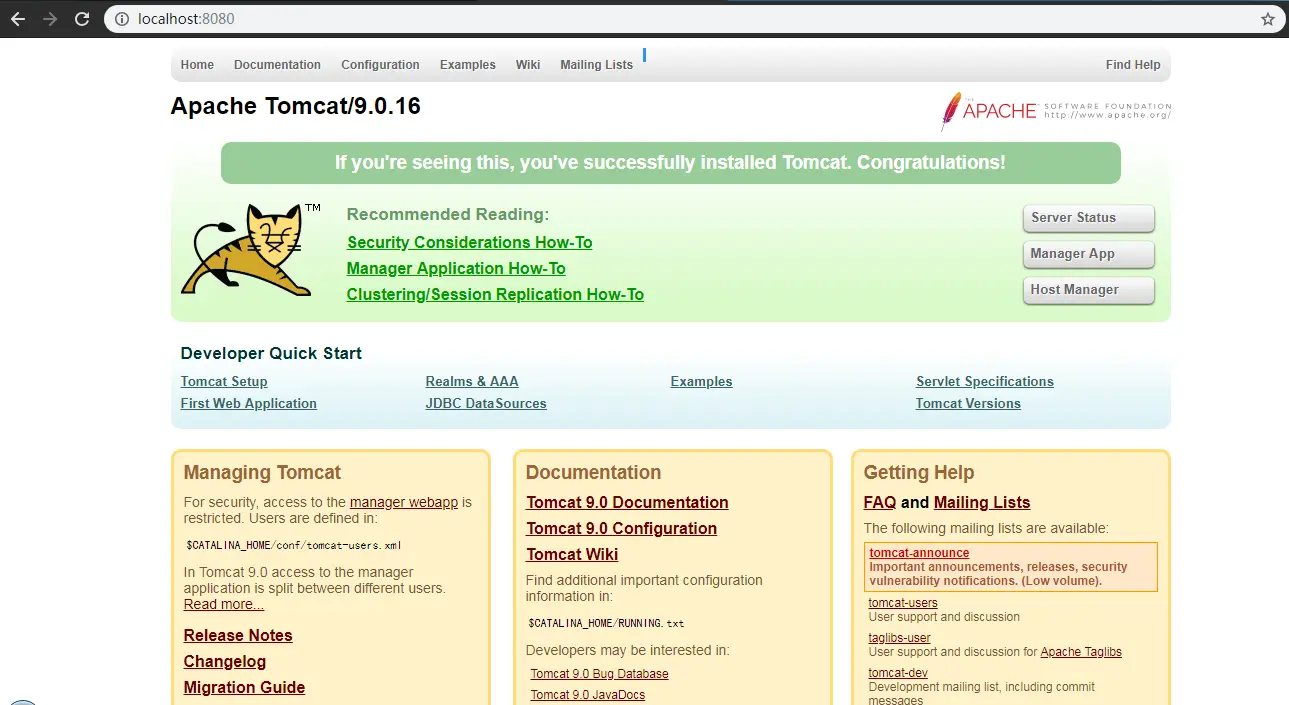Click the site information icon in address bar
The height and width of the screenshot is (705, 1289).
(121, 19)
